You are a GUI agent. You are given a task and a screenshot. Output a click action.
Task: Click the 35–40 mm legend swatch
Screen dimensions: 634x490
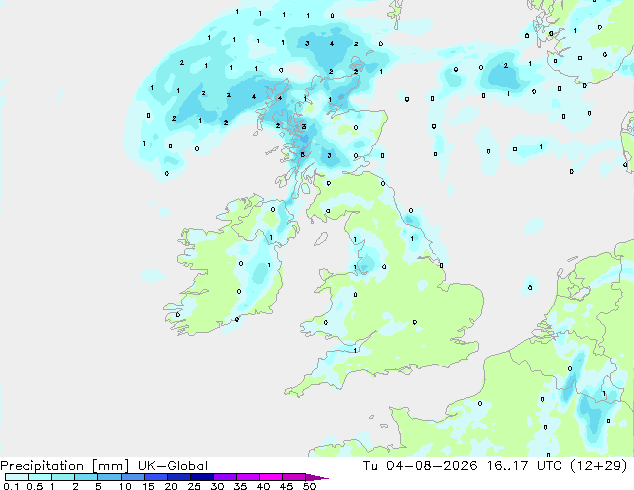pos(247,477)
